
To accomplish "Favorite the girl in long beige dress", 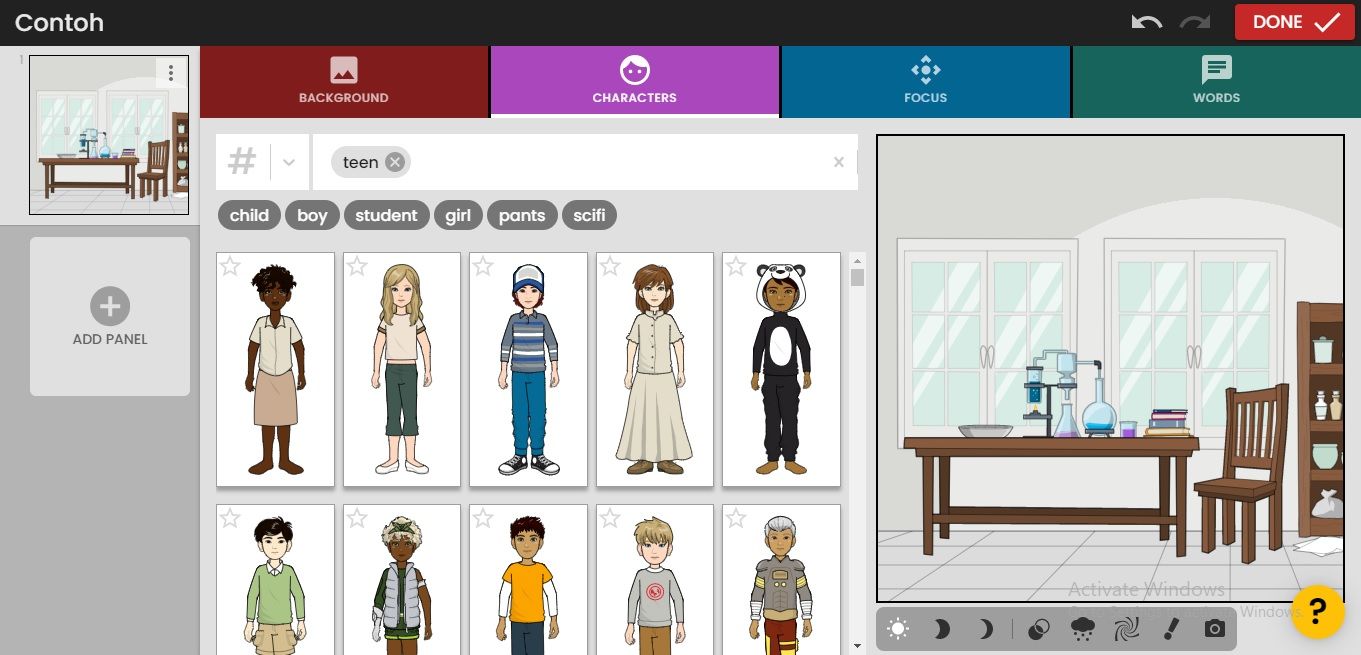I will (610, 266).
